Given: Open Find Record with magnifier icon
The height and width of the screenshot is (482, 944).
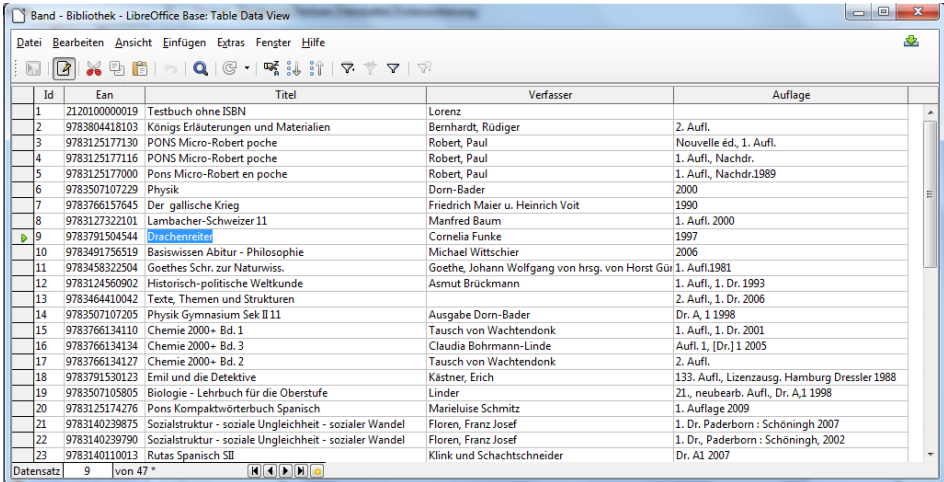Looking at the screenshot, I should click(200, 69).
